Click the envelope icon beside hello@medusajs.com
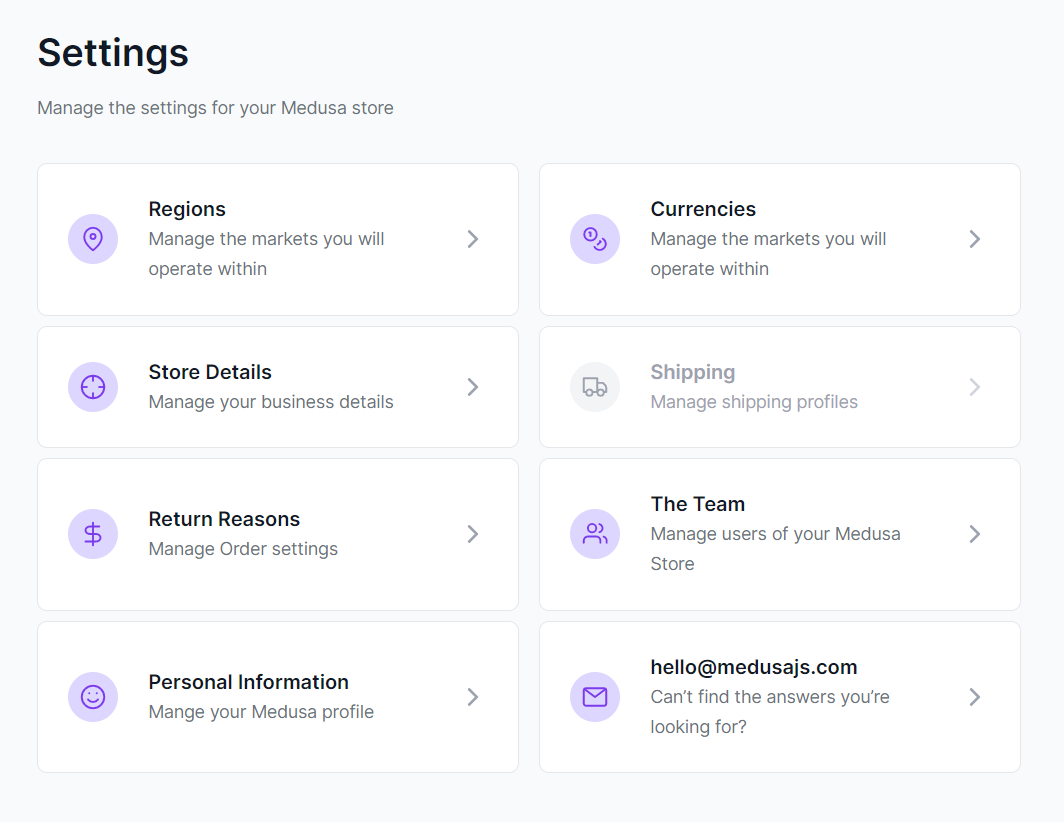Viewport: 1064px width, 822px height. 595,697
